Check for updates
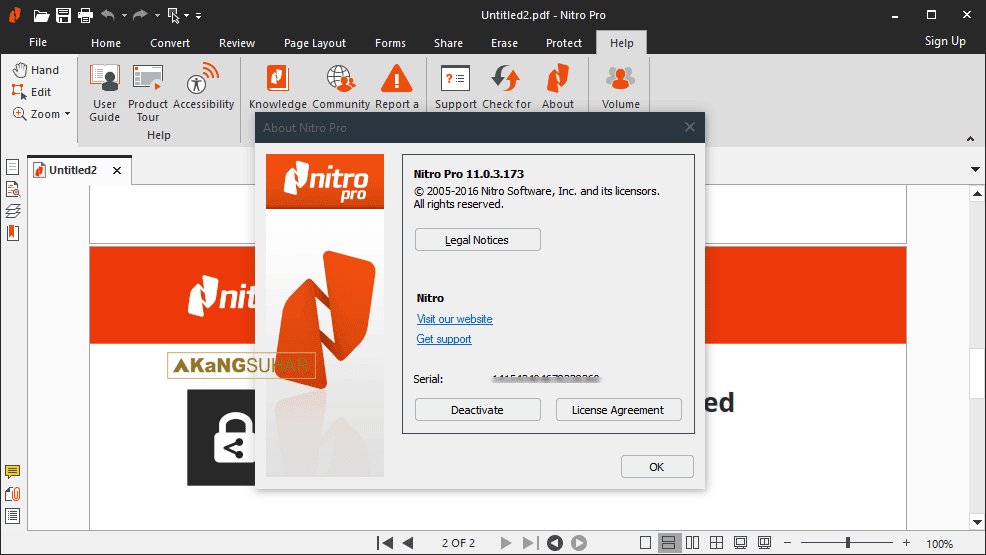Viewport: 986px width, 555px height. click(506, 87)
